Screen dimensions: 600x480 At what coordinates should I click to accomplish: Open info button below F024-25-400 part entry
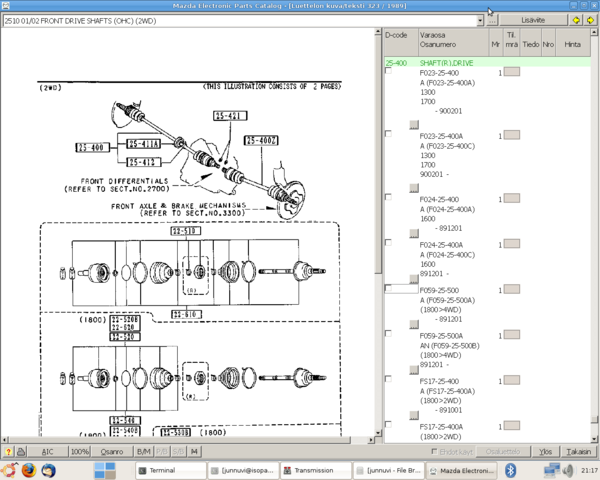coord(414,233)
